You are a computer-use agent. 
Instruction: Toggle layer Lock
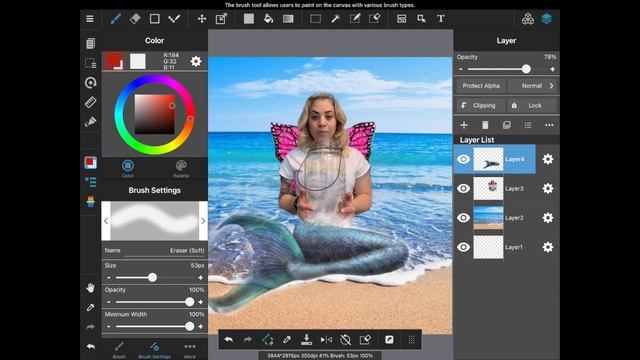click(x=532, y=105)
